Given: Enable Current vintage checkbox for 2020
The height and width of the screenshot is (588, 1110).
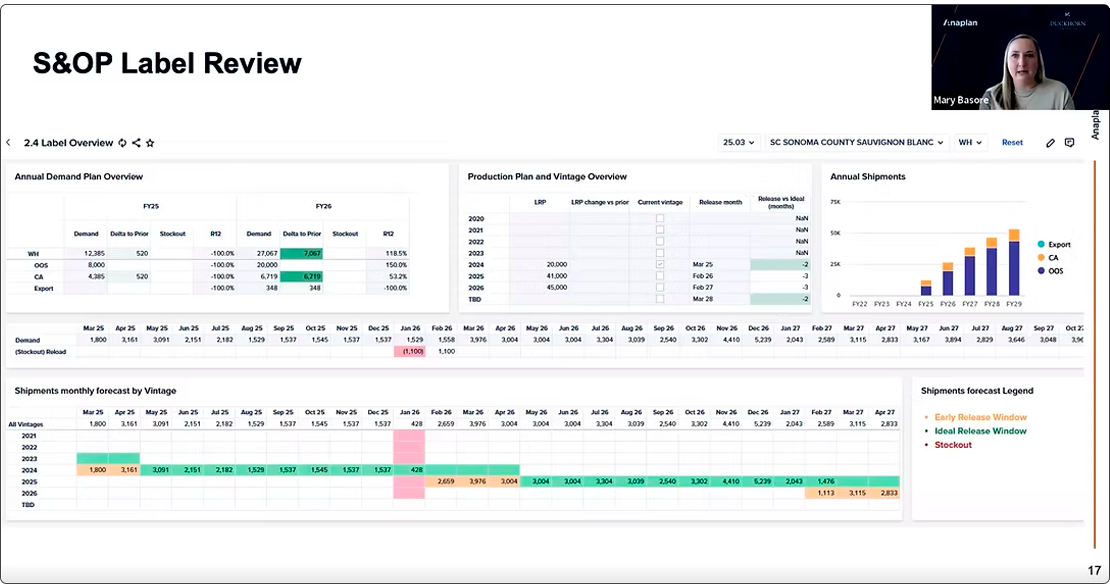Looking at the screenshot, I should pos(659,218).
